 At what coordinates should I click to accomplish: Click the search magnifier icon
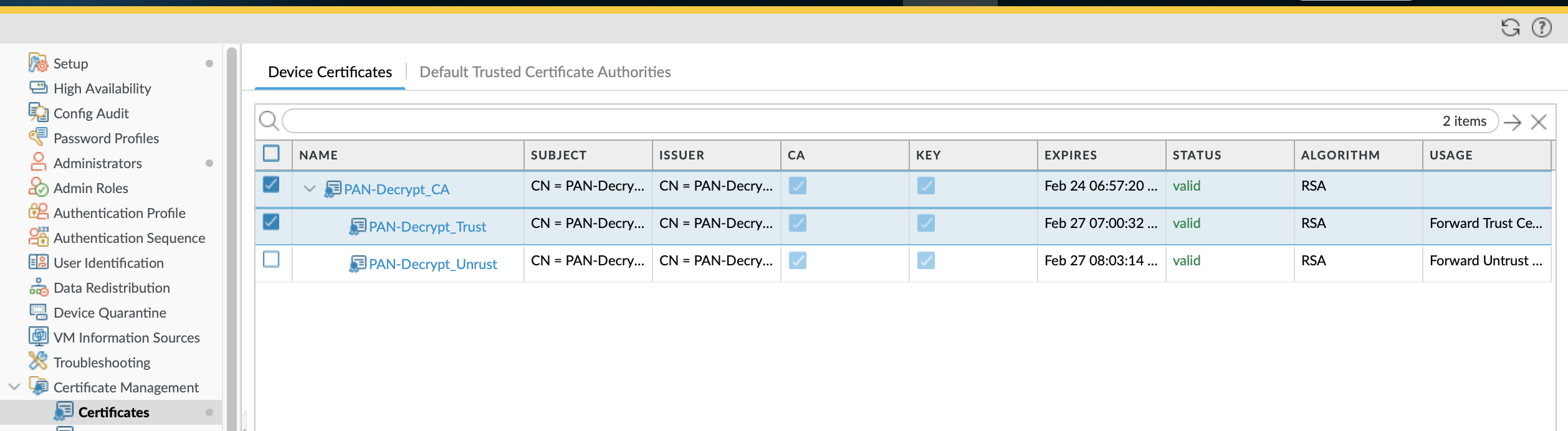click(x=269, y=121)
